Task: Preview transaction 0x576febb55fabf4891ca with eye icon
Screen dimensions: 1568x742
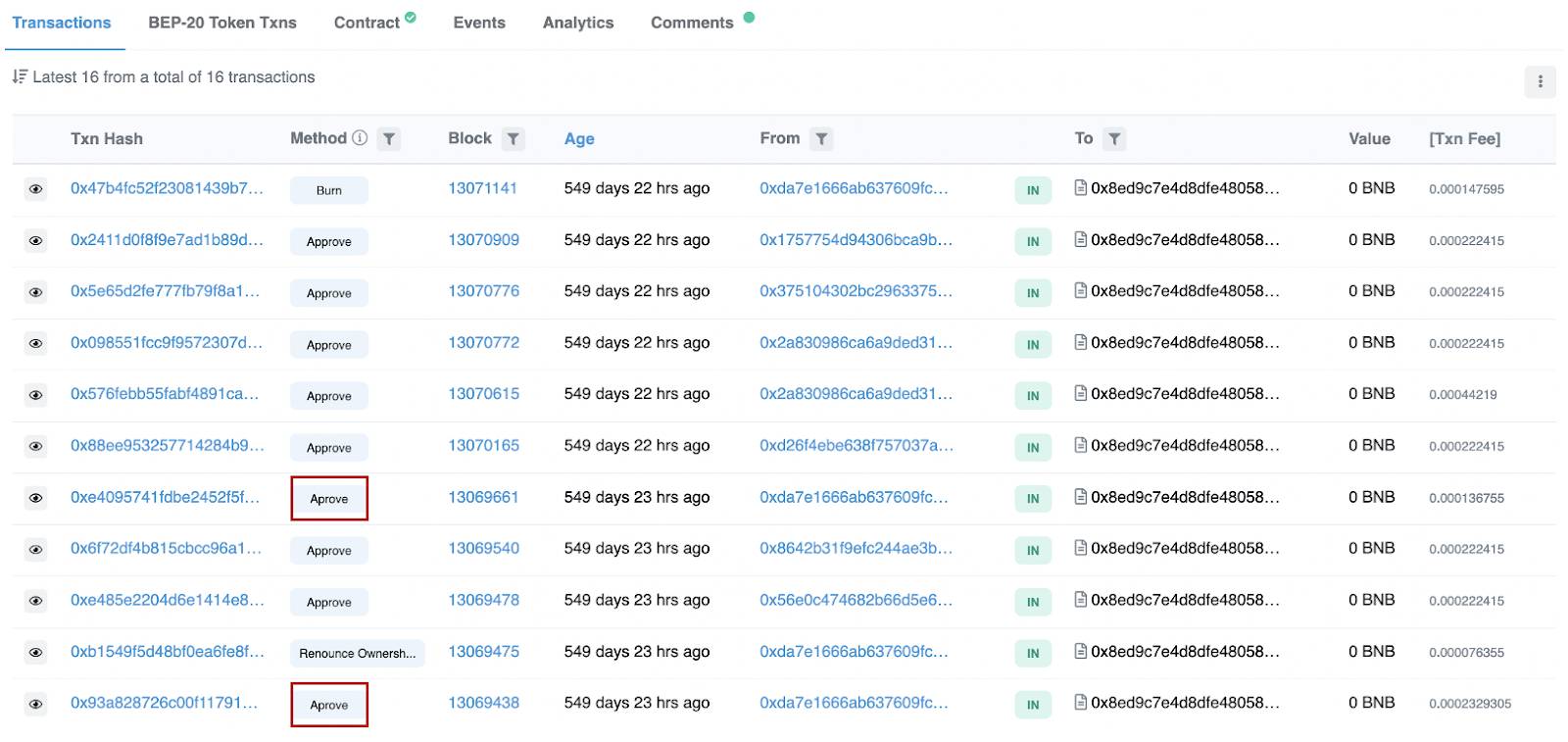Action: click(x=35, y=395)
